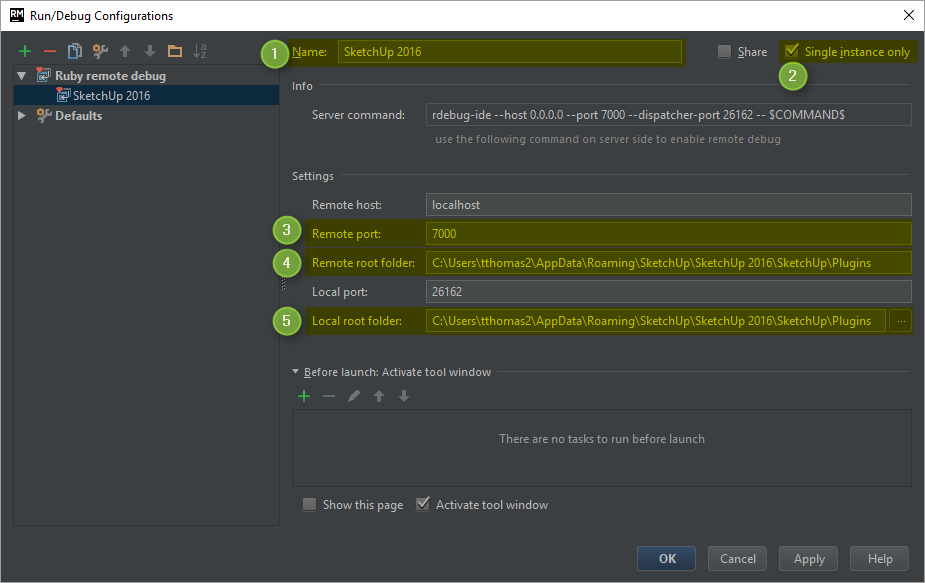Expand the Defaults tree node

coord(22,116)
